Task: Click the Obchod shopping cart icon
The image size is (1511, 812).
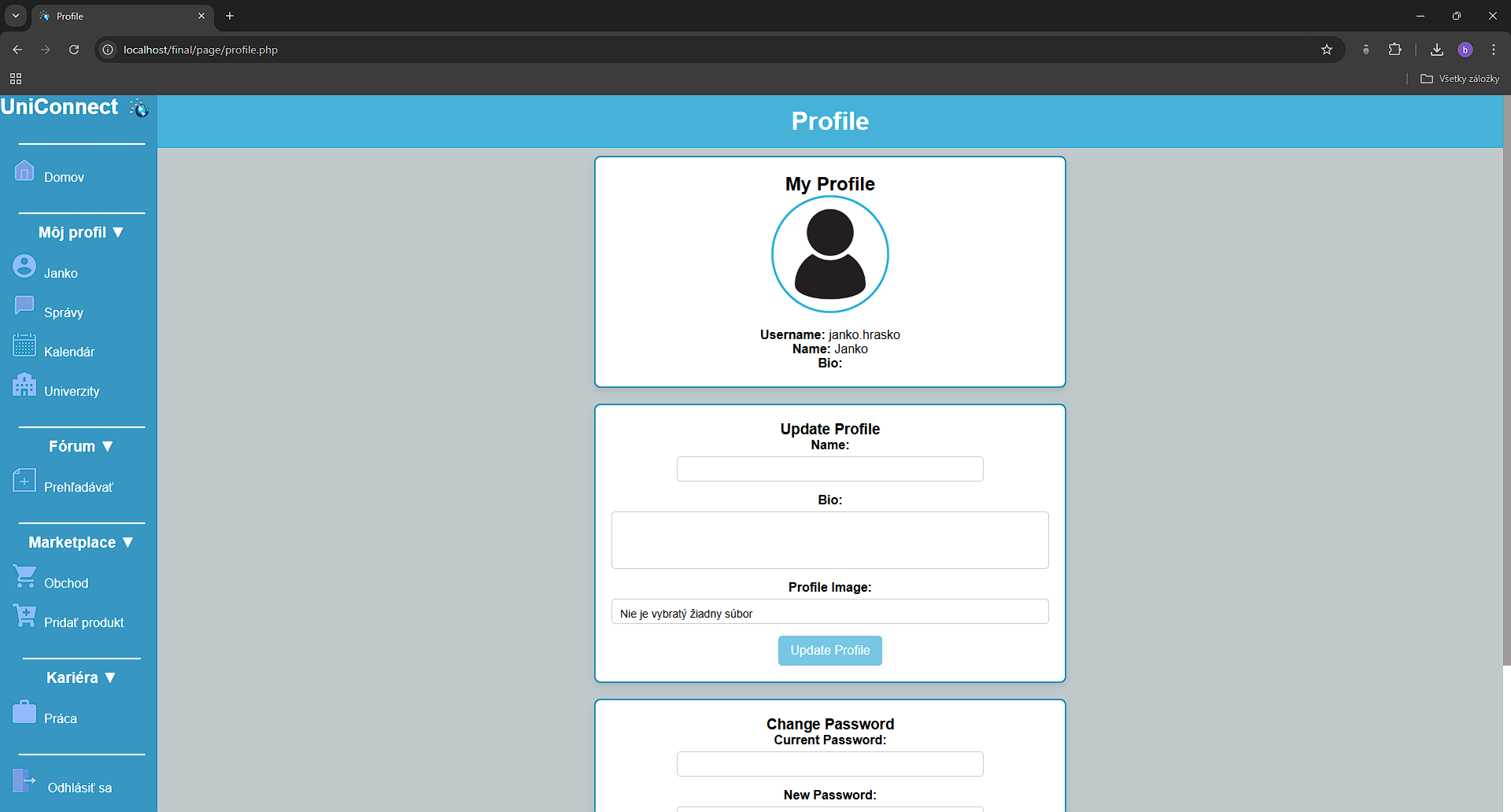Action: (x=24, y=576)
